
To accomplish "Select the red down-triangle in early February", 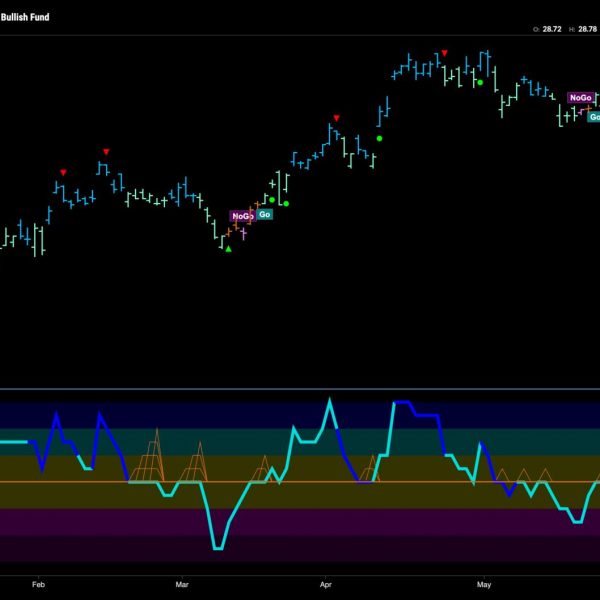I will (64, 173).
